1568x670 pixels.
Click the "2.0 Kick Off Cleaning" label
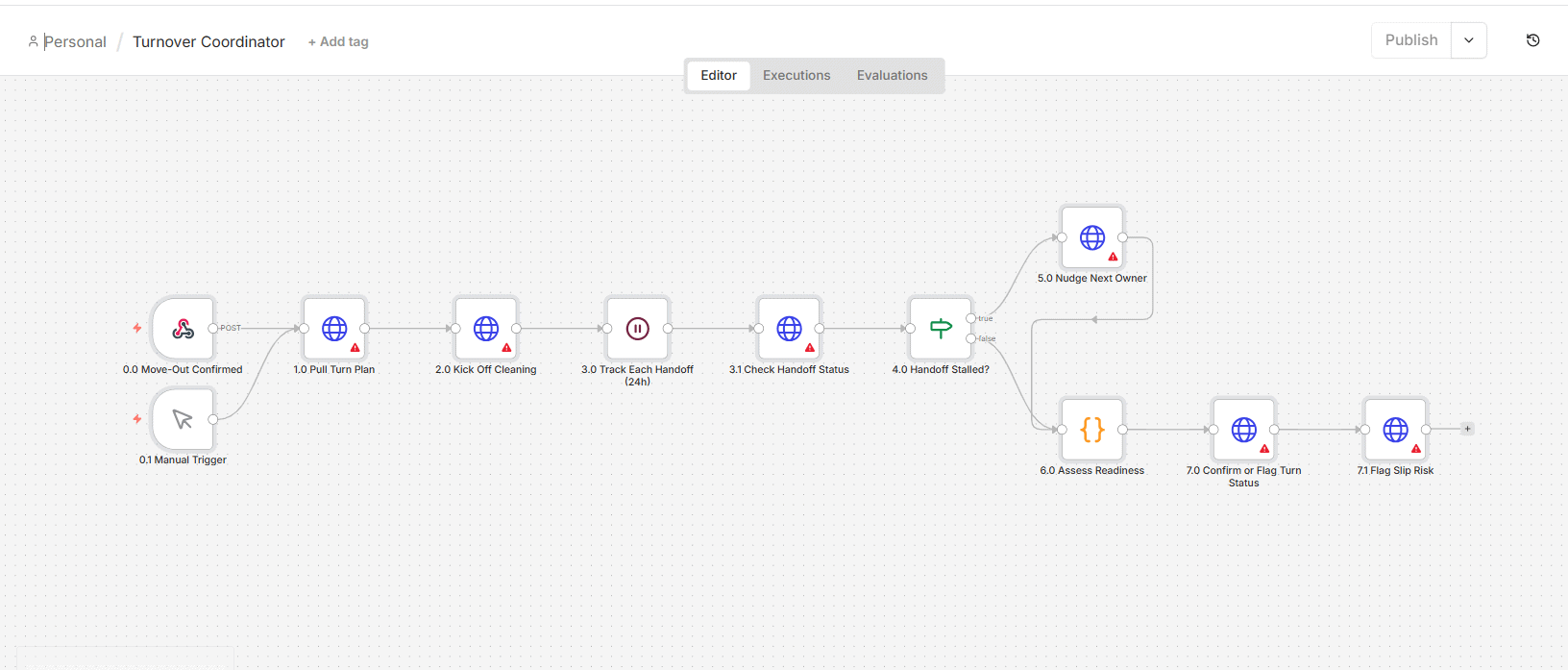click(486, 370)
